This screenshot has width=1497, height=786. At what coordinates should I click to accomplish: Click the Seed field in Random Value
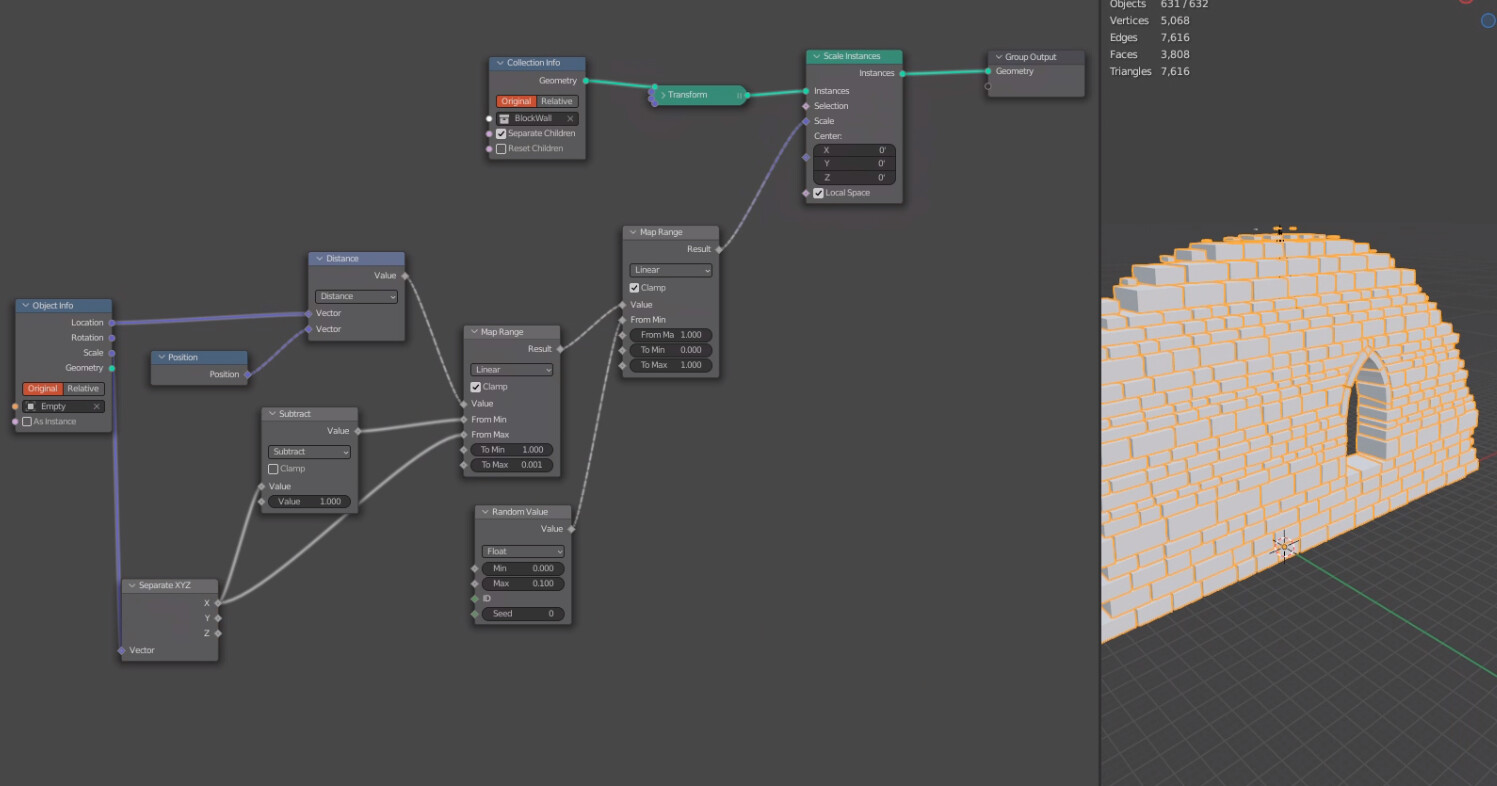tap(523, 614)
